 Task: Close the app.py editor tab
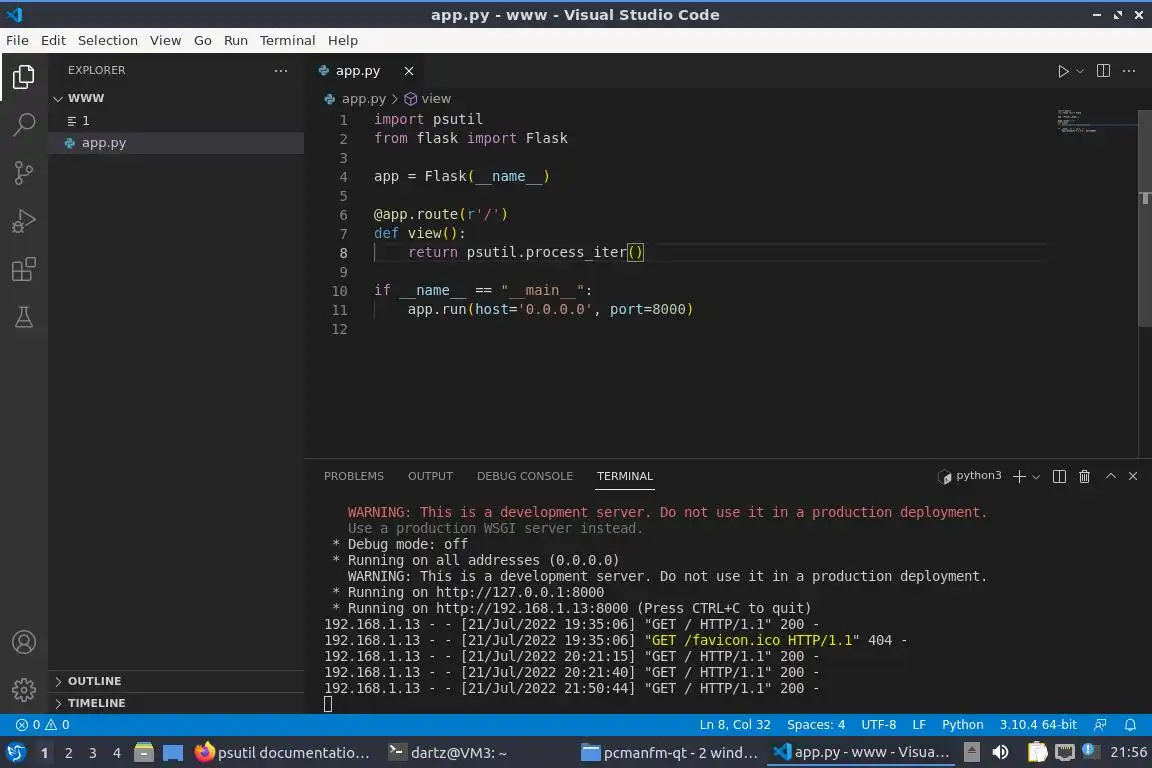pos(408,71)
